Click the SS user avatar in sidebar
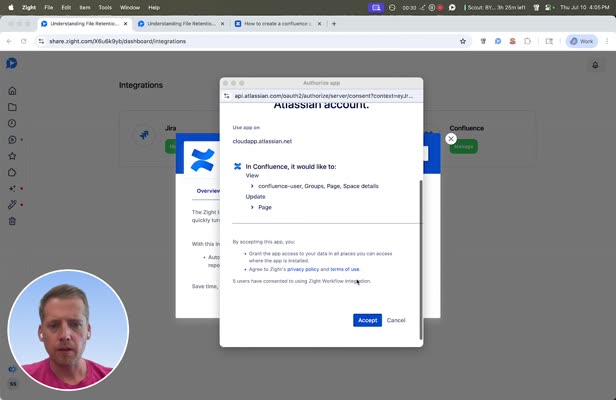Image resolution: width=616 pixels, height=400 pixels. [13, 384]
